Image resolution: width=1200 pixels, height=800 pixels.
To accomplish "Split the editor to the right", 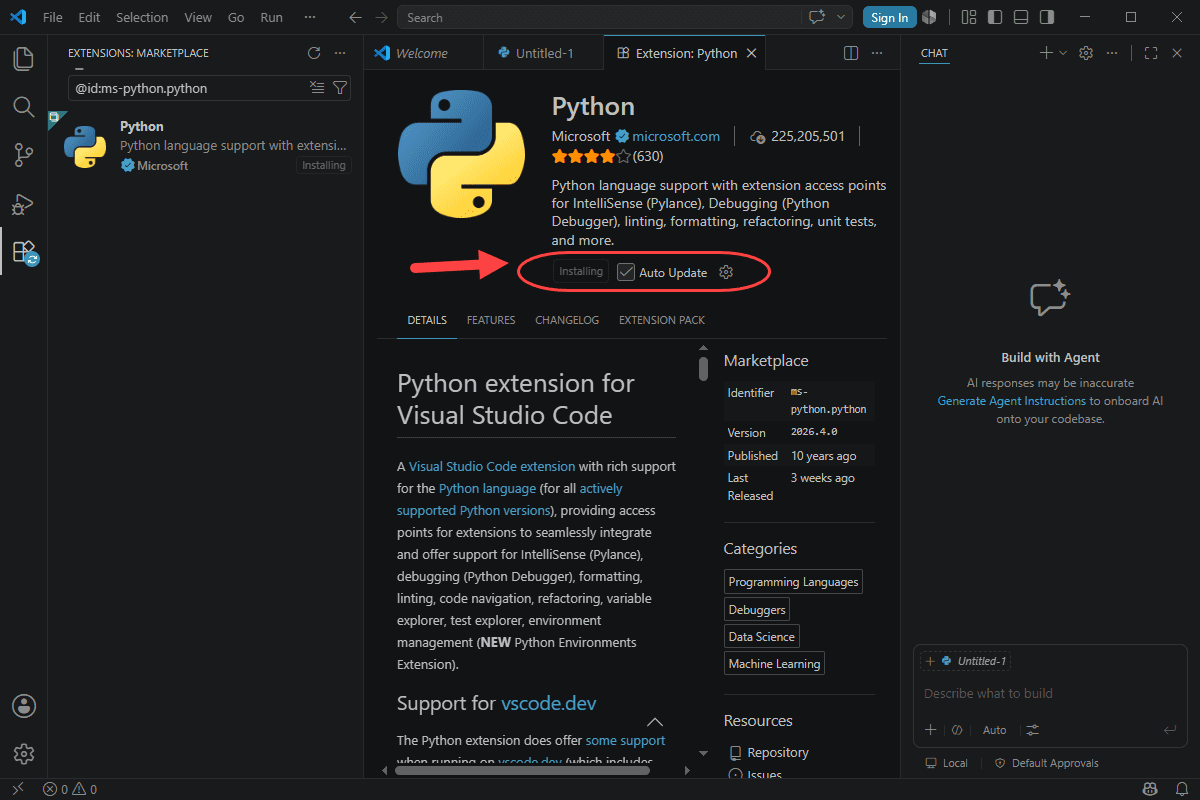I will pyautogui.click(x=851, y=53).
